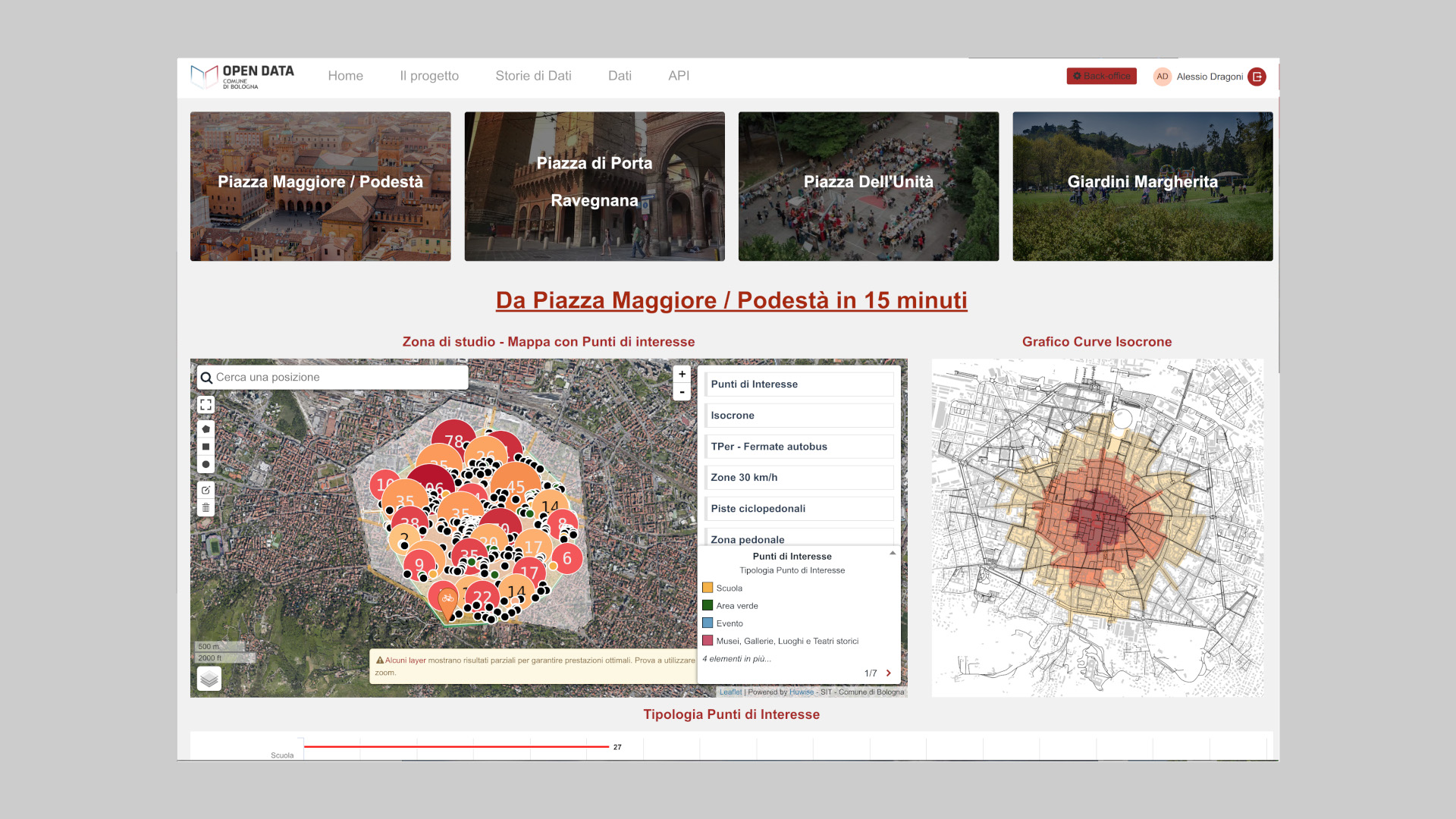This screenshot has height=819, width=1456.
Task: Click the Back-office button
Action: 1101,76
